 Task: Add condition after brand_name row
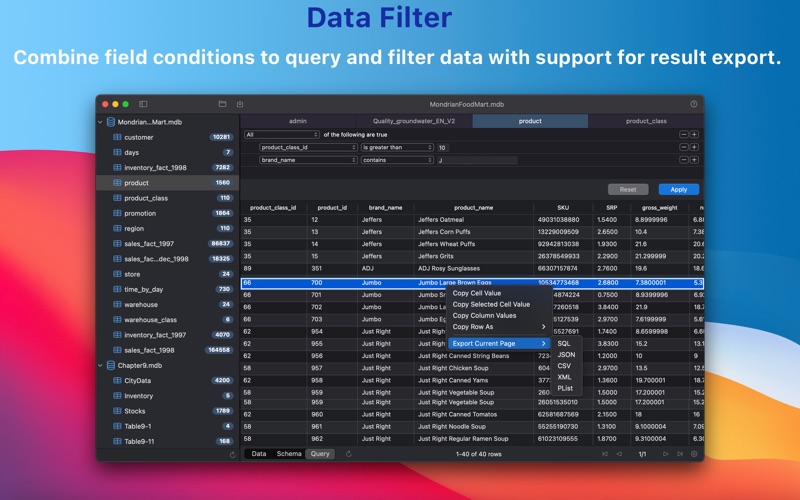click(694, 160)
